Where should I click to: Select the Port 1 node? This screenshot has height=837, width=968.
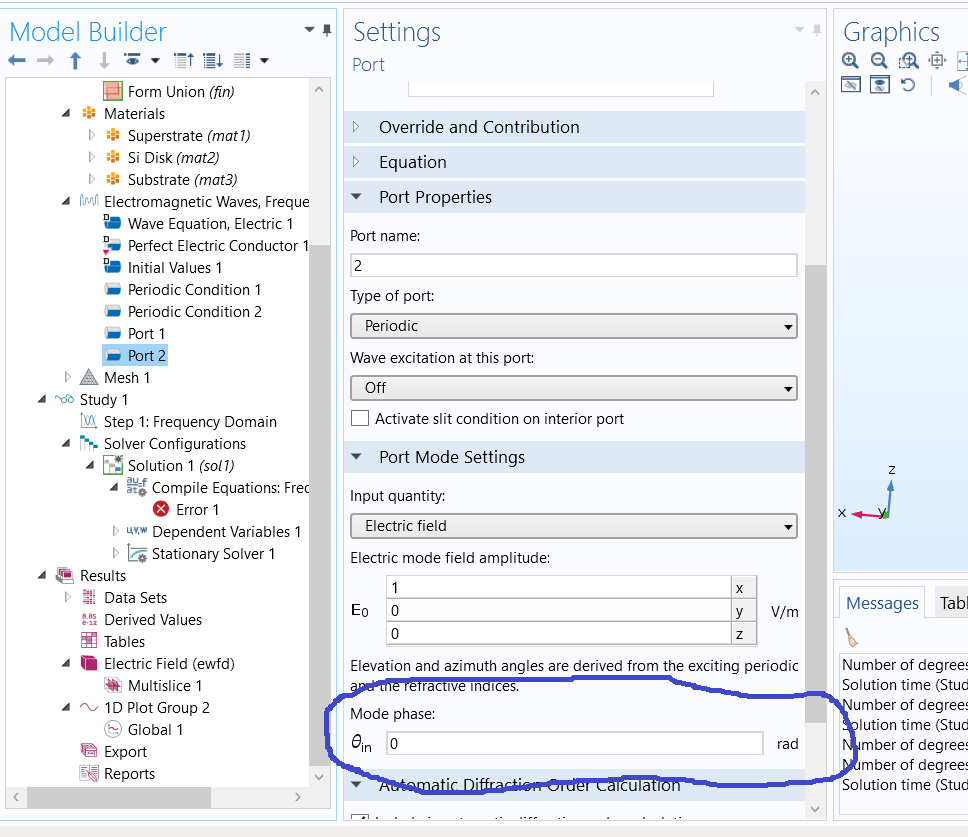click(146, 333)
